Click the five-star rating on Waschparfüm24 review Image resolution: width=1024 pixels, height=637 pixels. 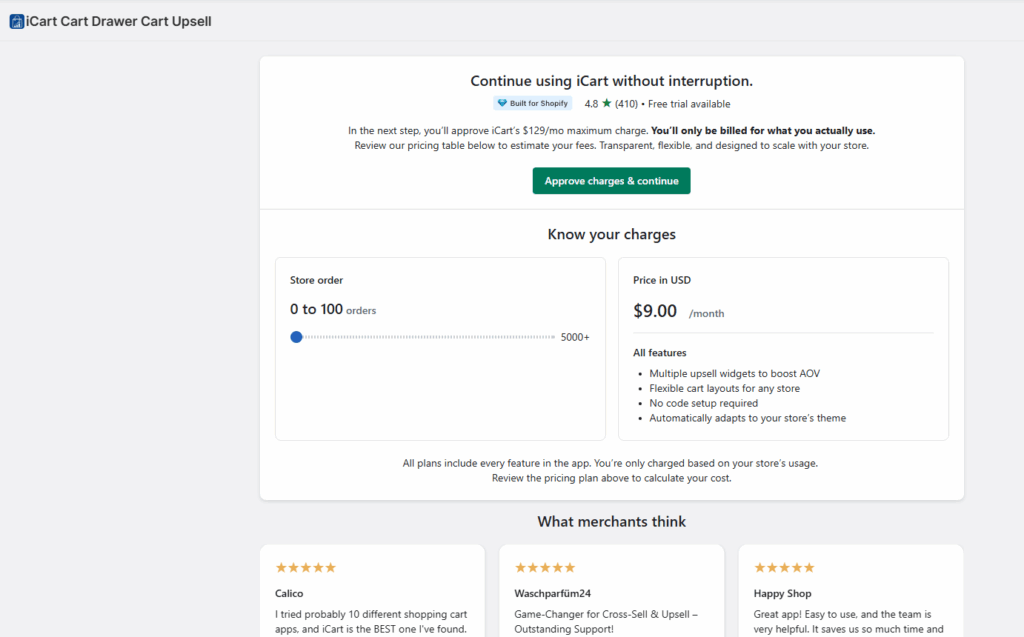point(545,568)
